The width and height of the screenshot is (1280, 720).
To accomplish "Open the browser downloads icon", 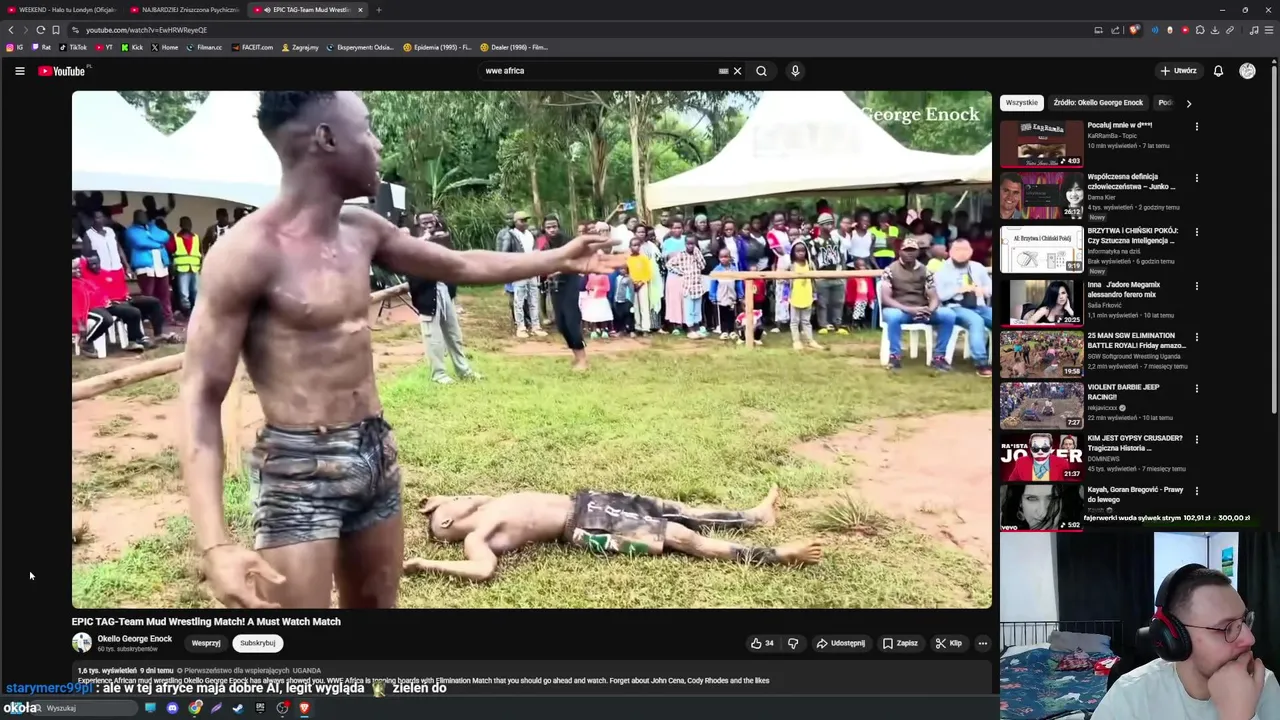I will (x=1215, y=30).
